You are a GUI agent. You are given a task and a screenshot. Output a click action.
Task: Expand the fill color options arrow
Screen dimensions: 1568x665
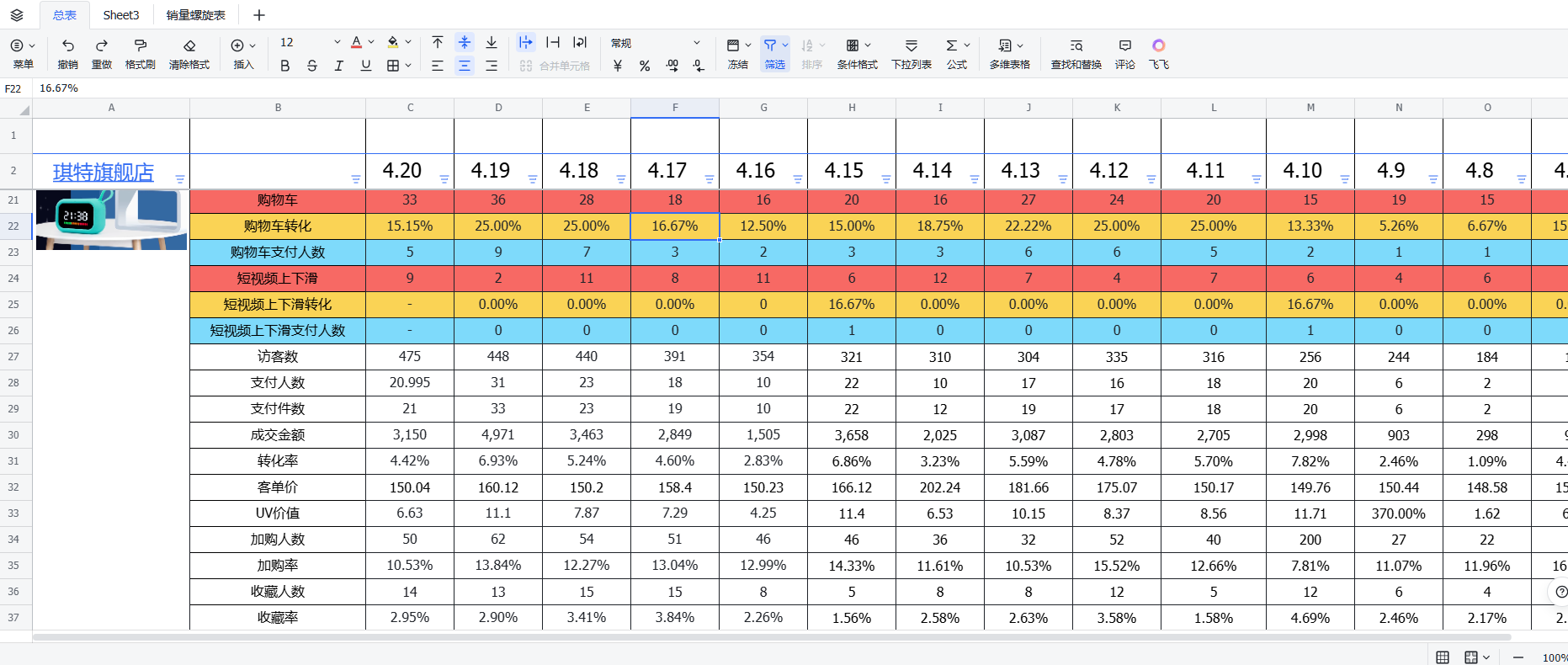[408, 42]
